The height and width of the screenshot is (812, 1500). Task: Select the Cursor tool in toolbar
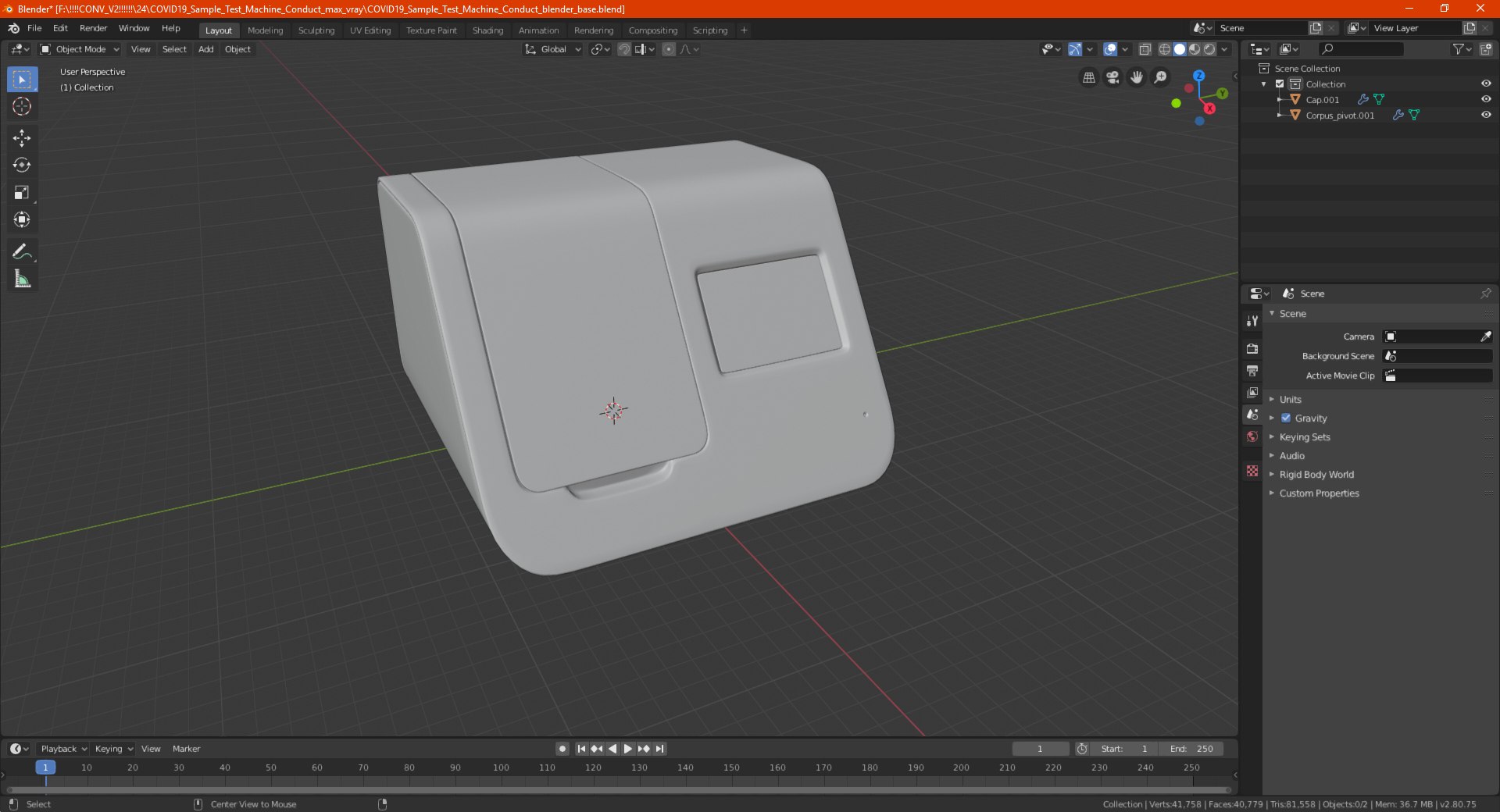[x=22, y=107]
